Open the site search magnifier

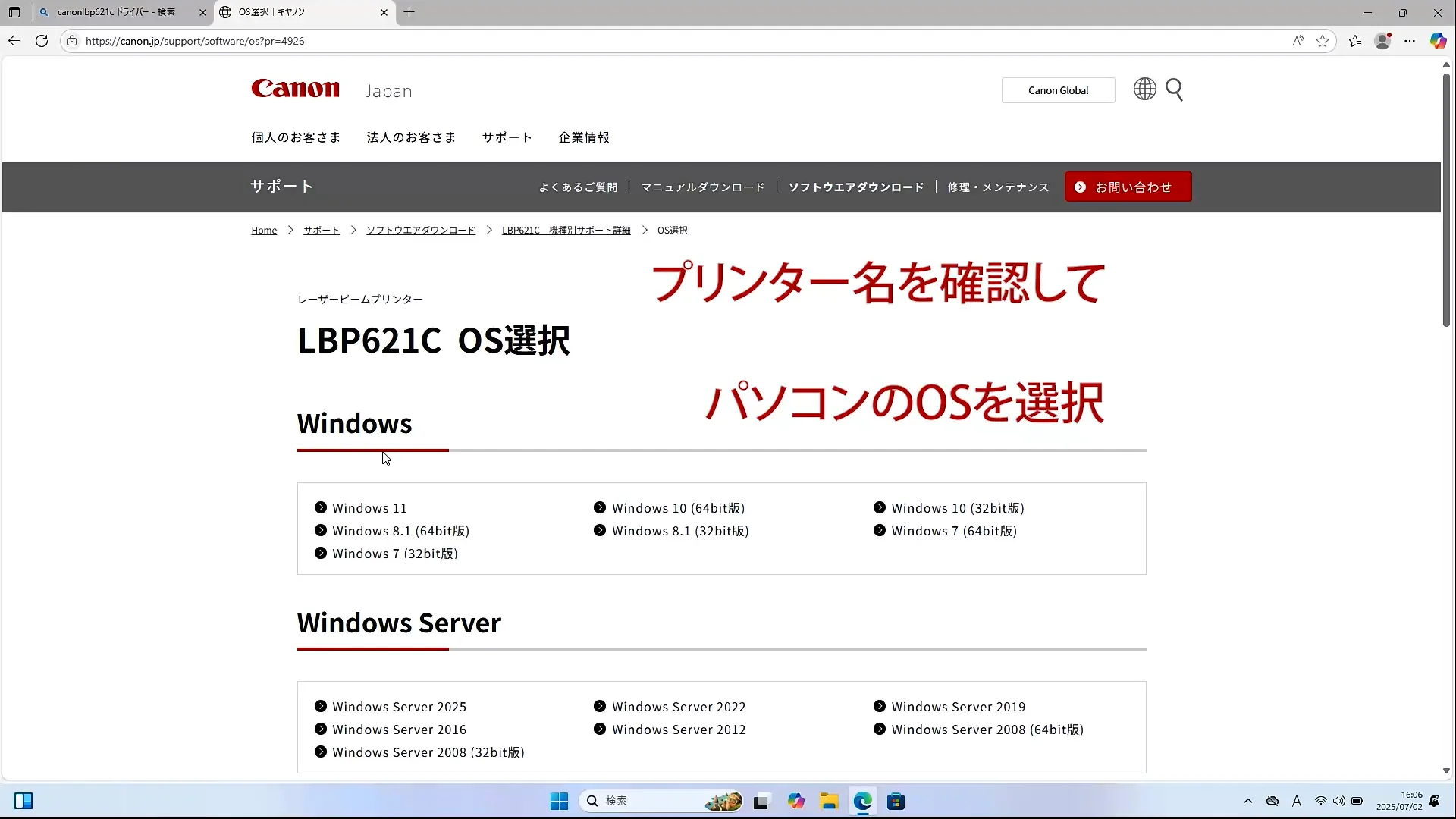[x=1175, y=90]
